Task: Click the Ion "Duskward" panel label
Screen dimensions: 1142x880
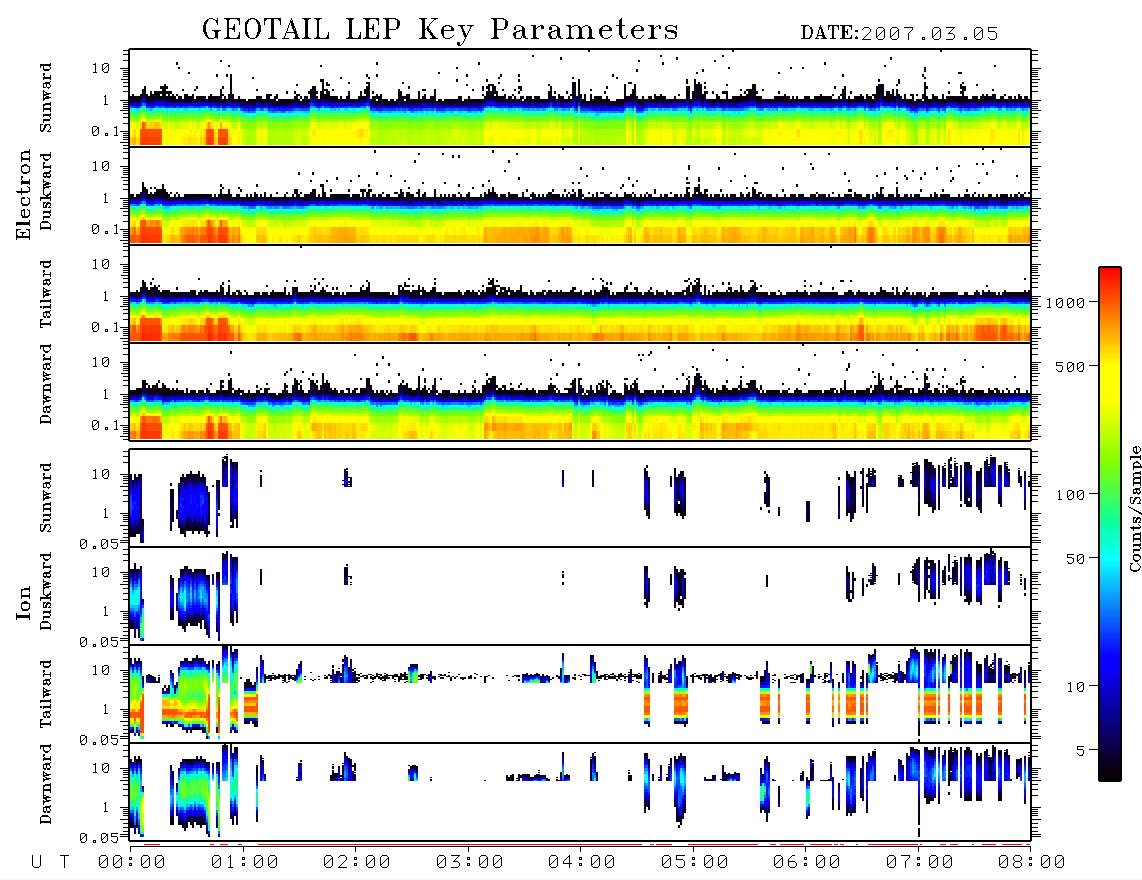Action: pyautogui.click(x=46, y=591)
